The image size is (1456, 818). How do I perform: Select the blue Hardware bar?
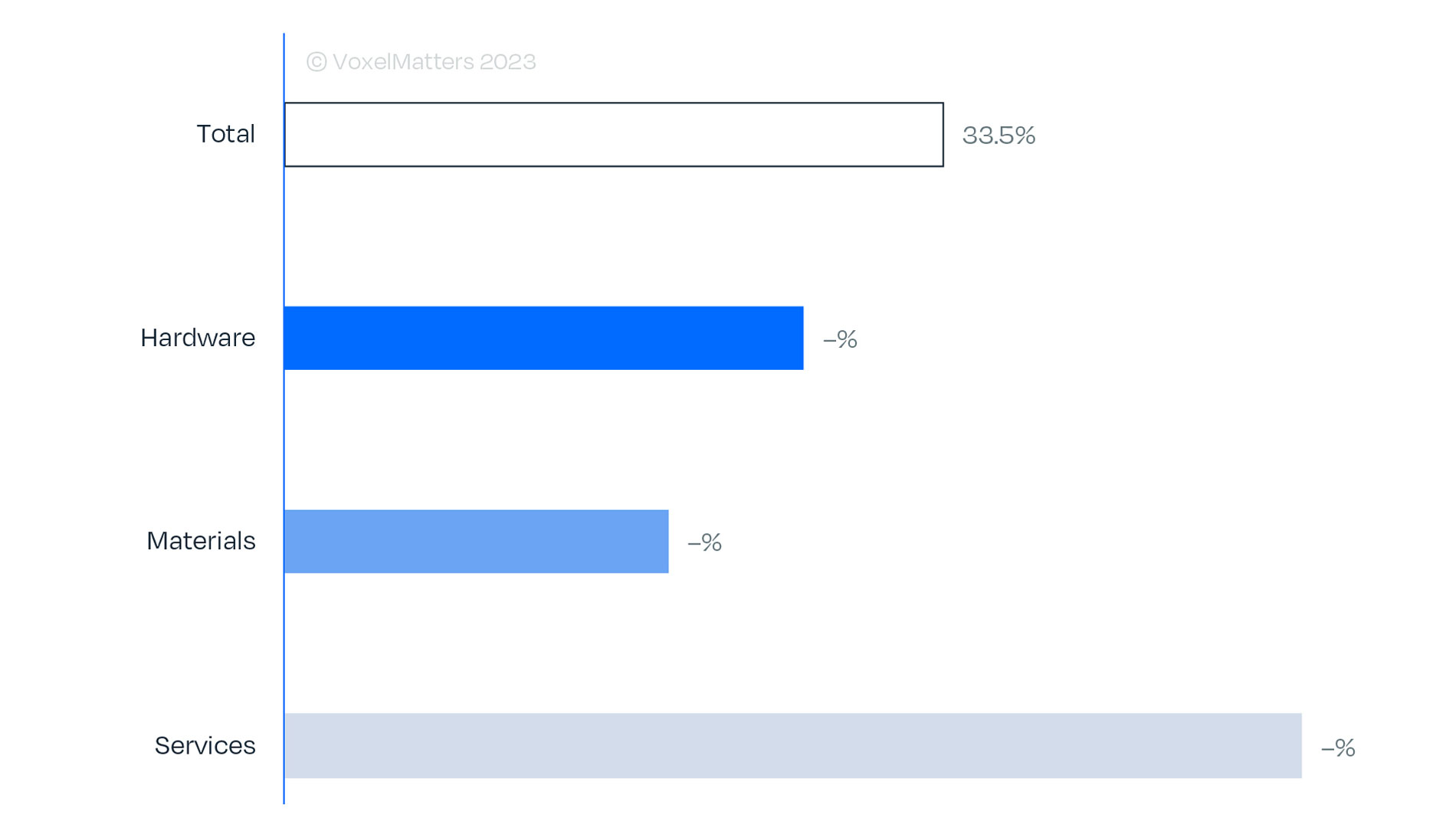tap(544, 338)
